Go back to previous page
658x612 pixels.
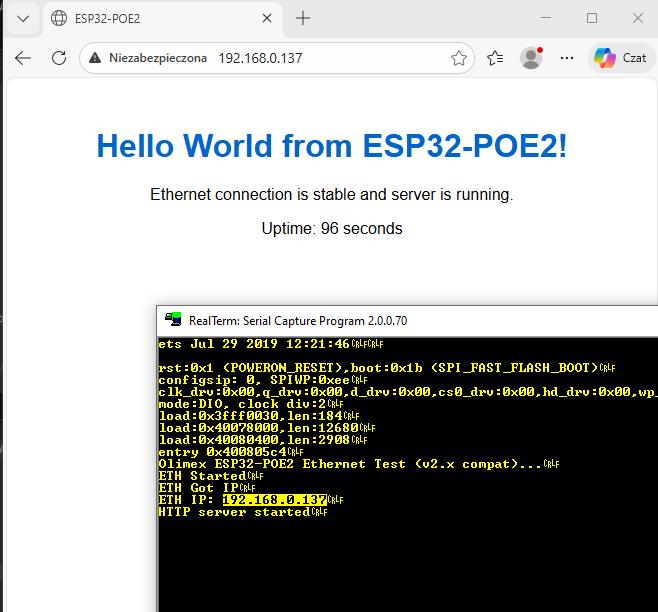23,58
